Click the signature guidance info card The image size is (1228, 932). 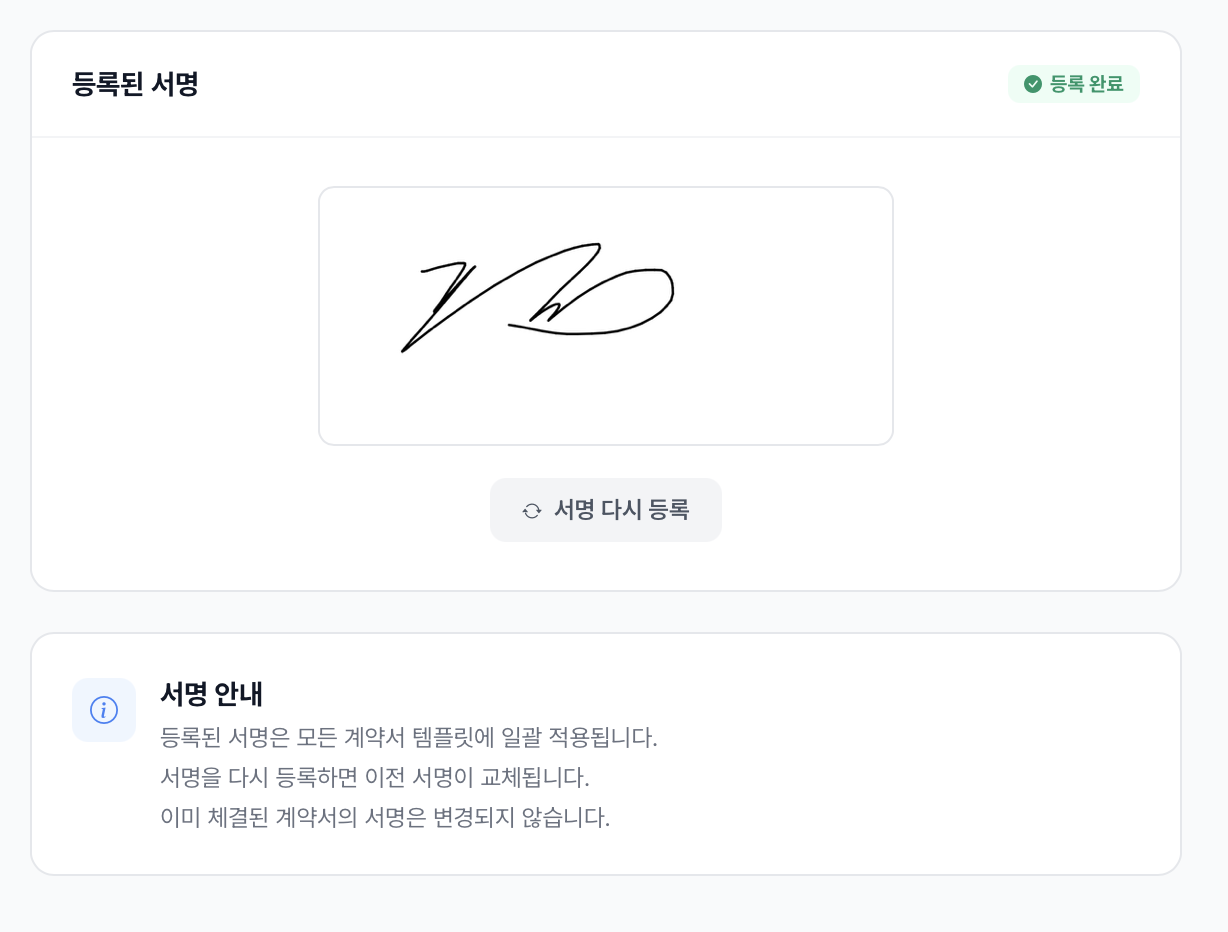606,754
